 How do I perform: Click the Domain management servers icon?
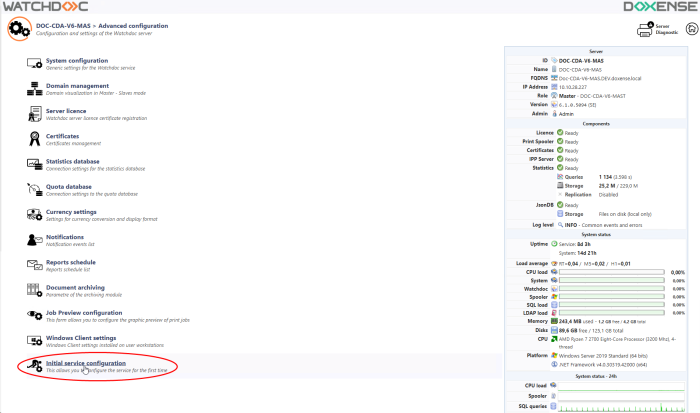click(x=33, y=89)
